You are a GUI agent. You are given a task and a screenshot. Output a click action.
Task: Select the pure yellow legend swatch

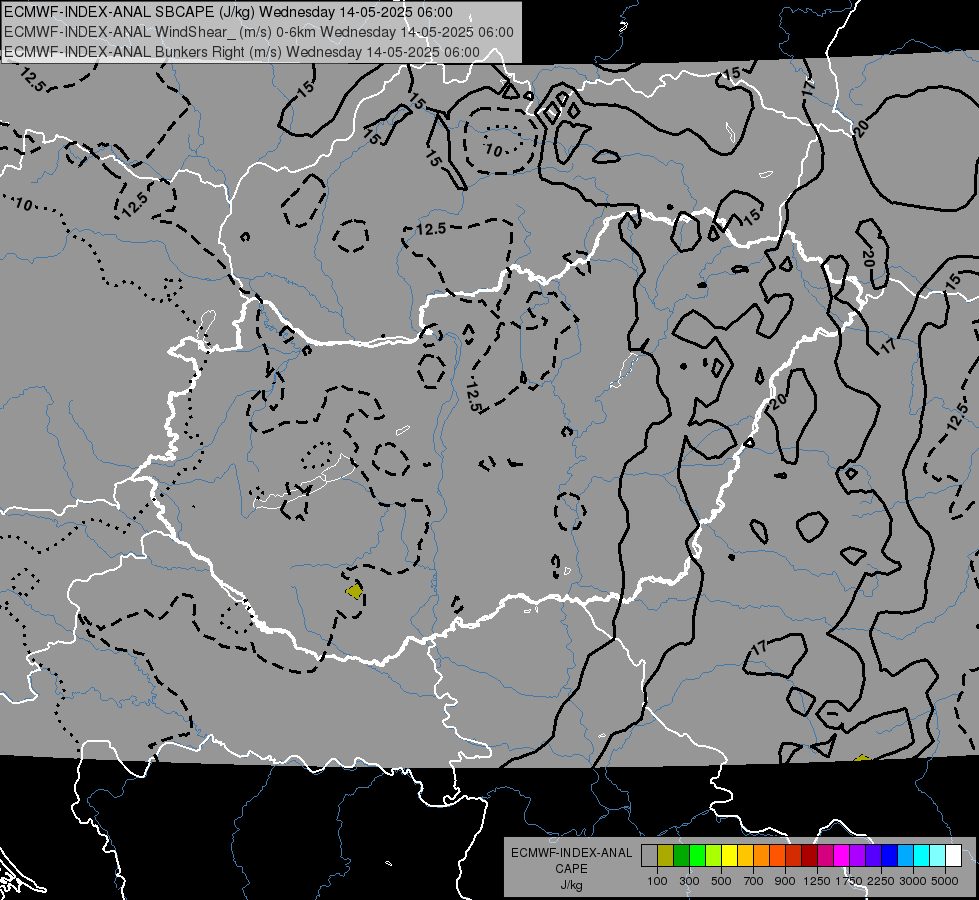[x=729, y=855]
